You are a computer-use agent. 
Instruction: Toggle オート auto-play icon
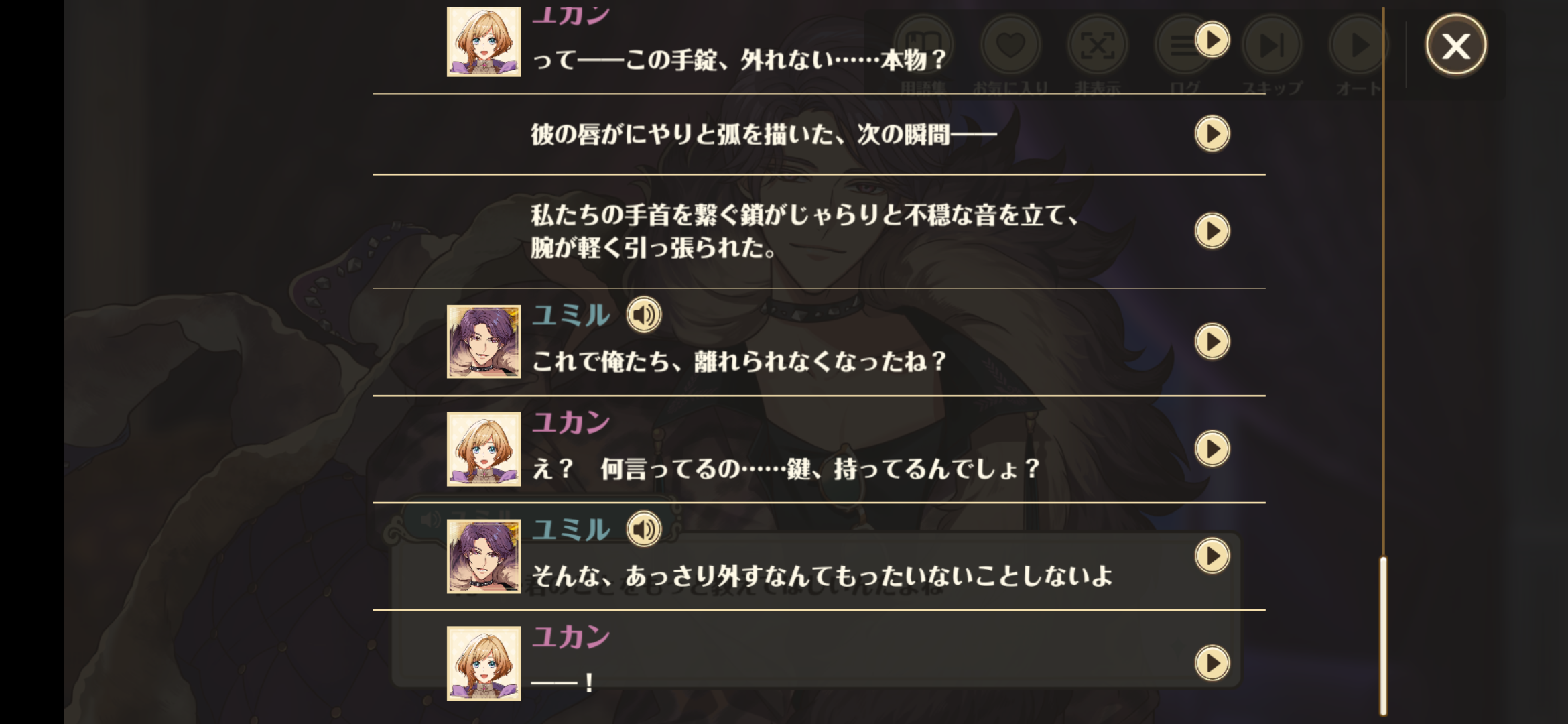click(x=1358, y=45)
